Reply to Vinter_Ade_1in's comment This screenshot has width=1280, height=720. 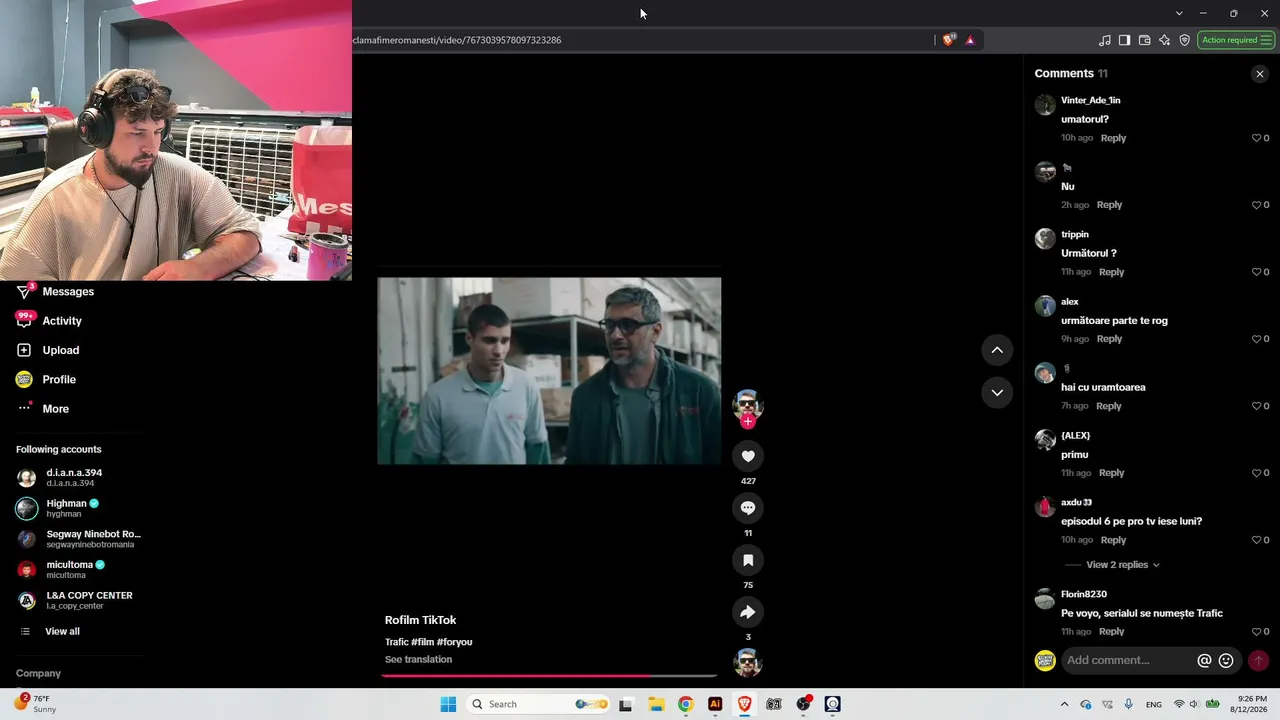(x=1113, y=138)
